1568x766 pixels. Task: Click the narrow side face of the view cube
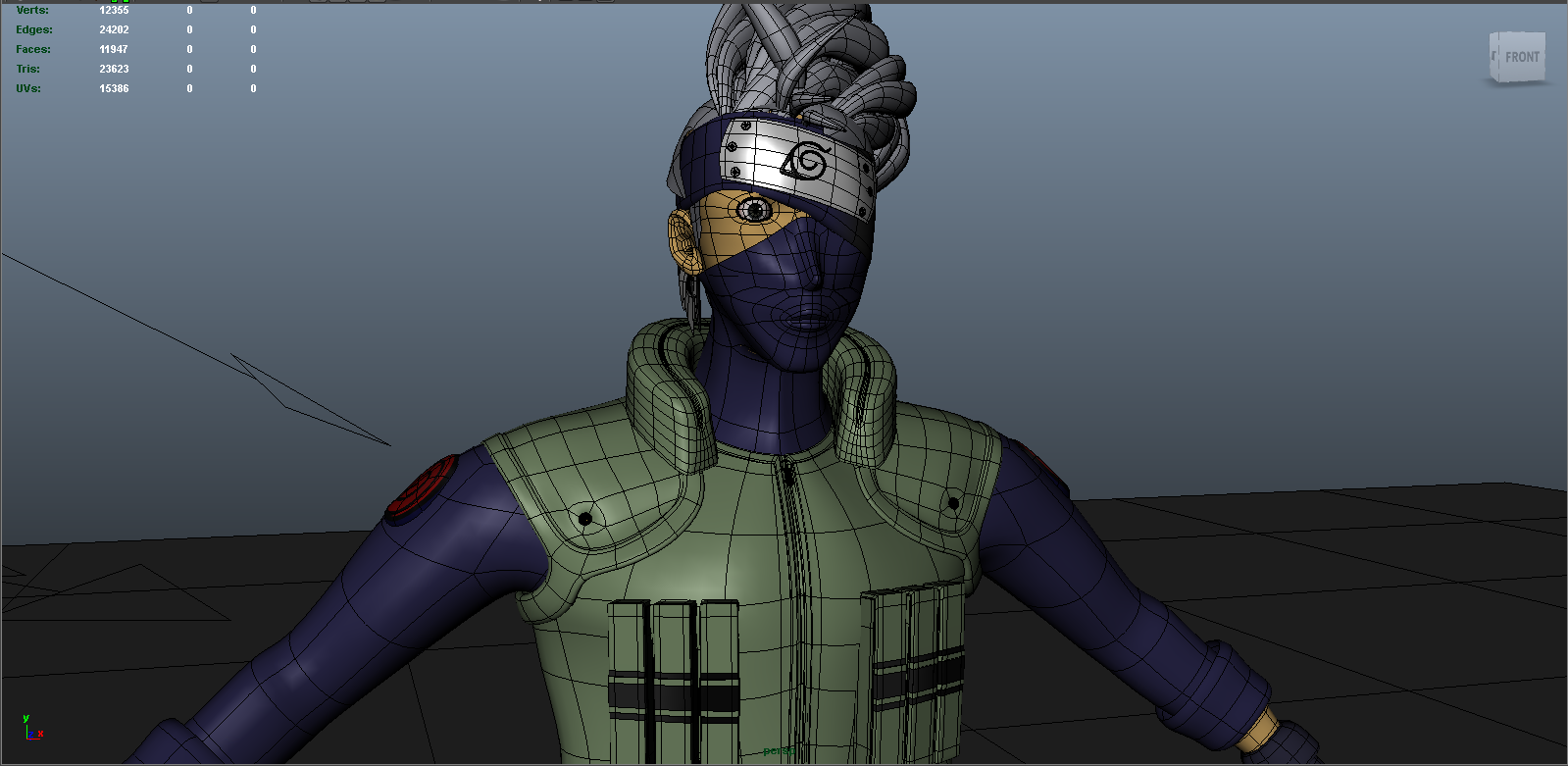1494,57
